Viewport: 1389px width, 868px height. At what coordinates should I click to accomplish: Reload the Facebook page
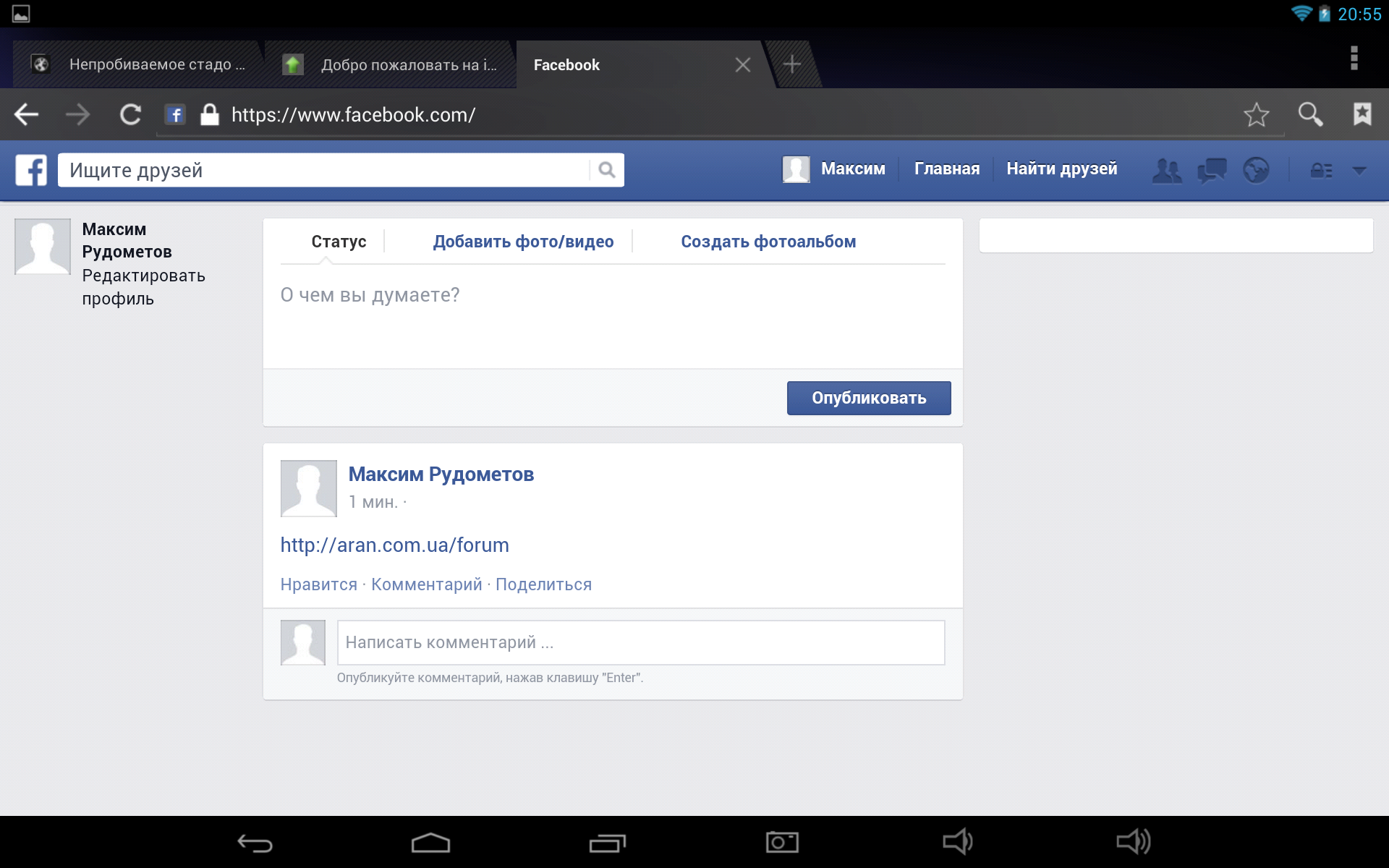[130, 114]
